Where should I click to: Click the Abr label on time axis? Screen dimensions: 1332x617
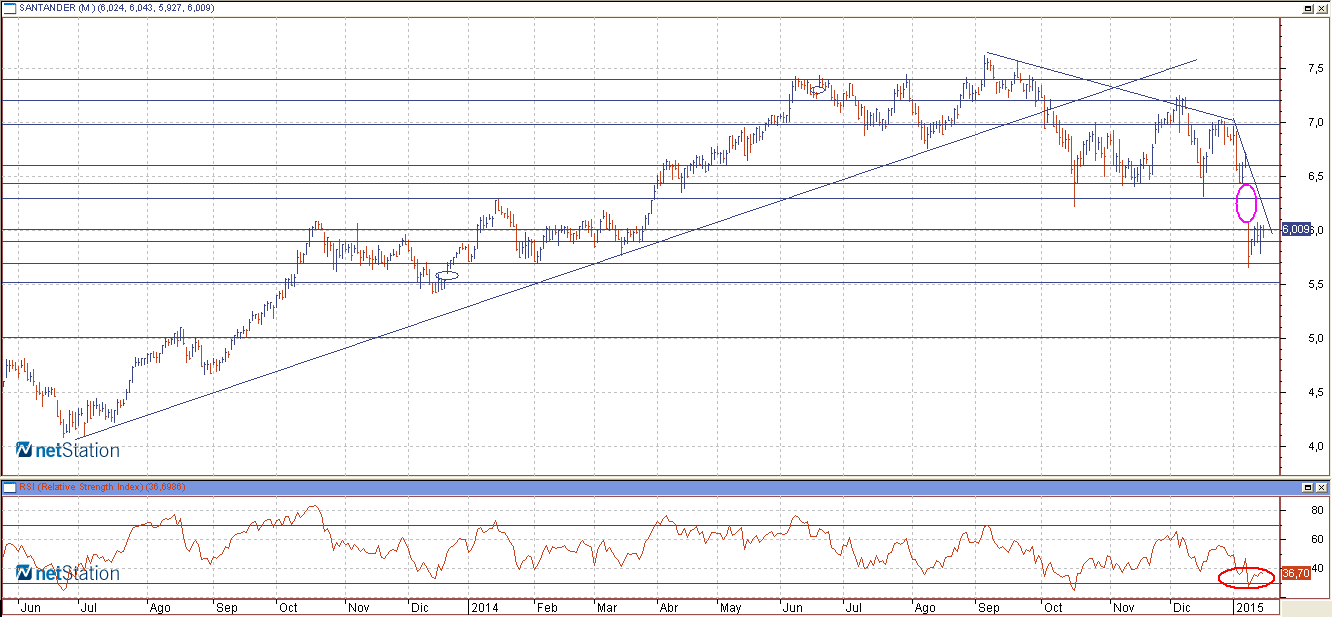(671, 607)
